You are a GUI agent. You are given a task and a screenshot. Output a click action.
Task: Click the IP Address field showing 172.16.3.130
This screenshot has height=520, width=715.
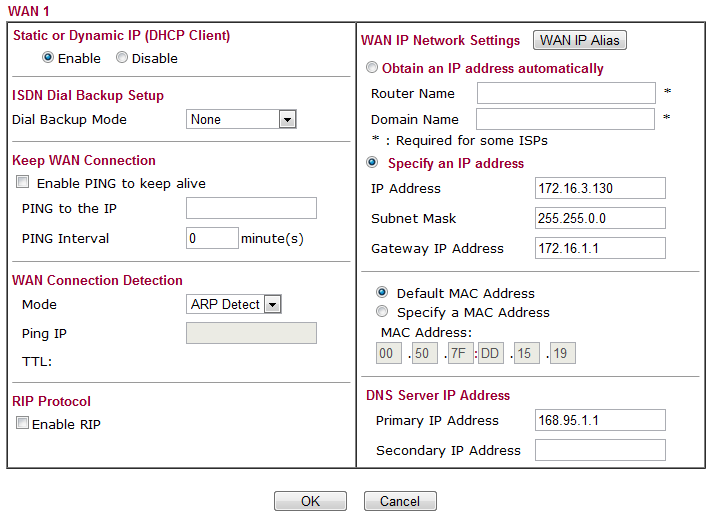coord(600,188)
